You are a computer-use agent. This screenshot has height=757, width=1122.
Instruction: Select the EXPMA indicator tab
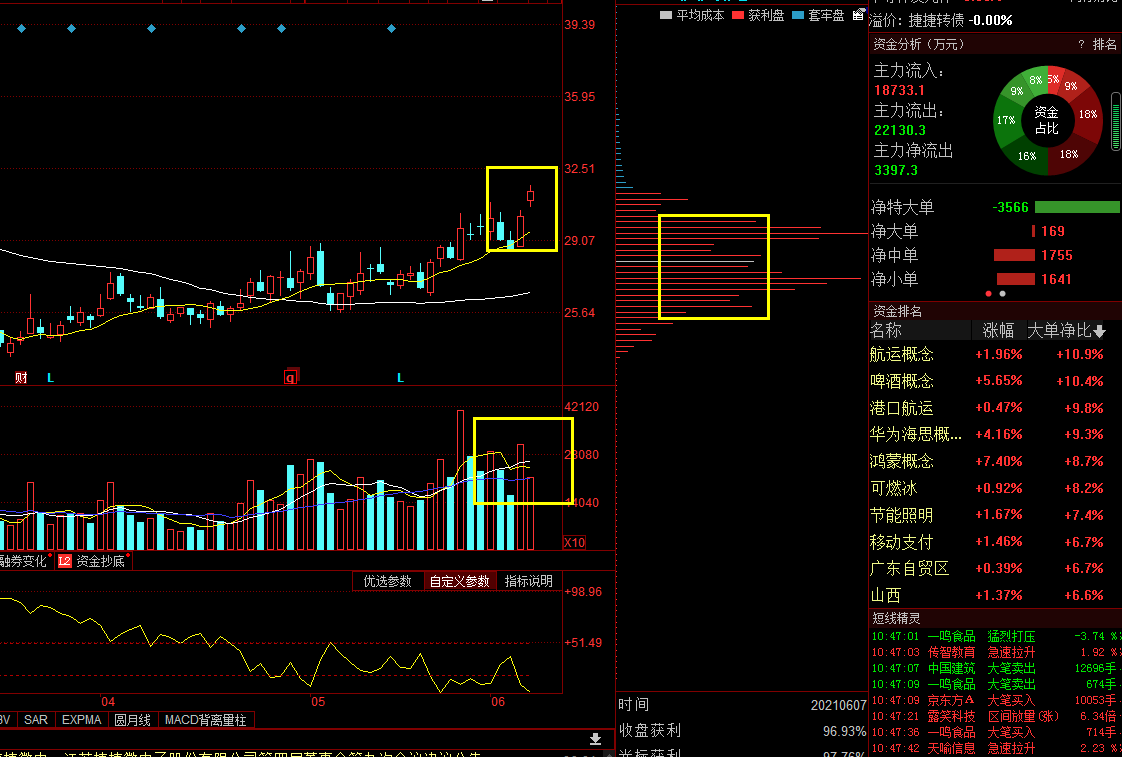tap(82, 720)
